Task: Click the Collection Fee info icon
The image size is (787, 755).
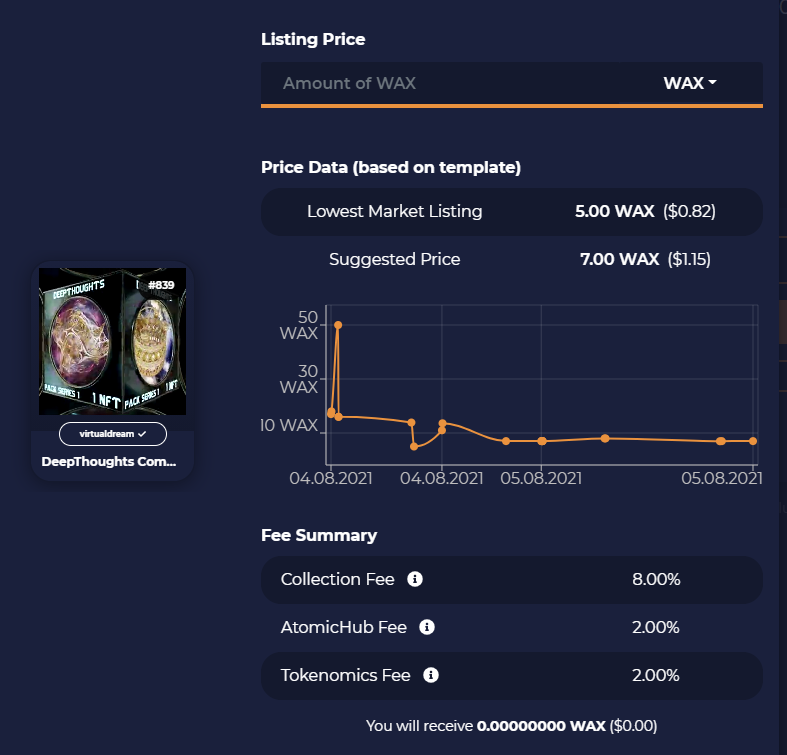Action: 415,579
